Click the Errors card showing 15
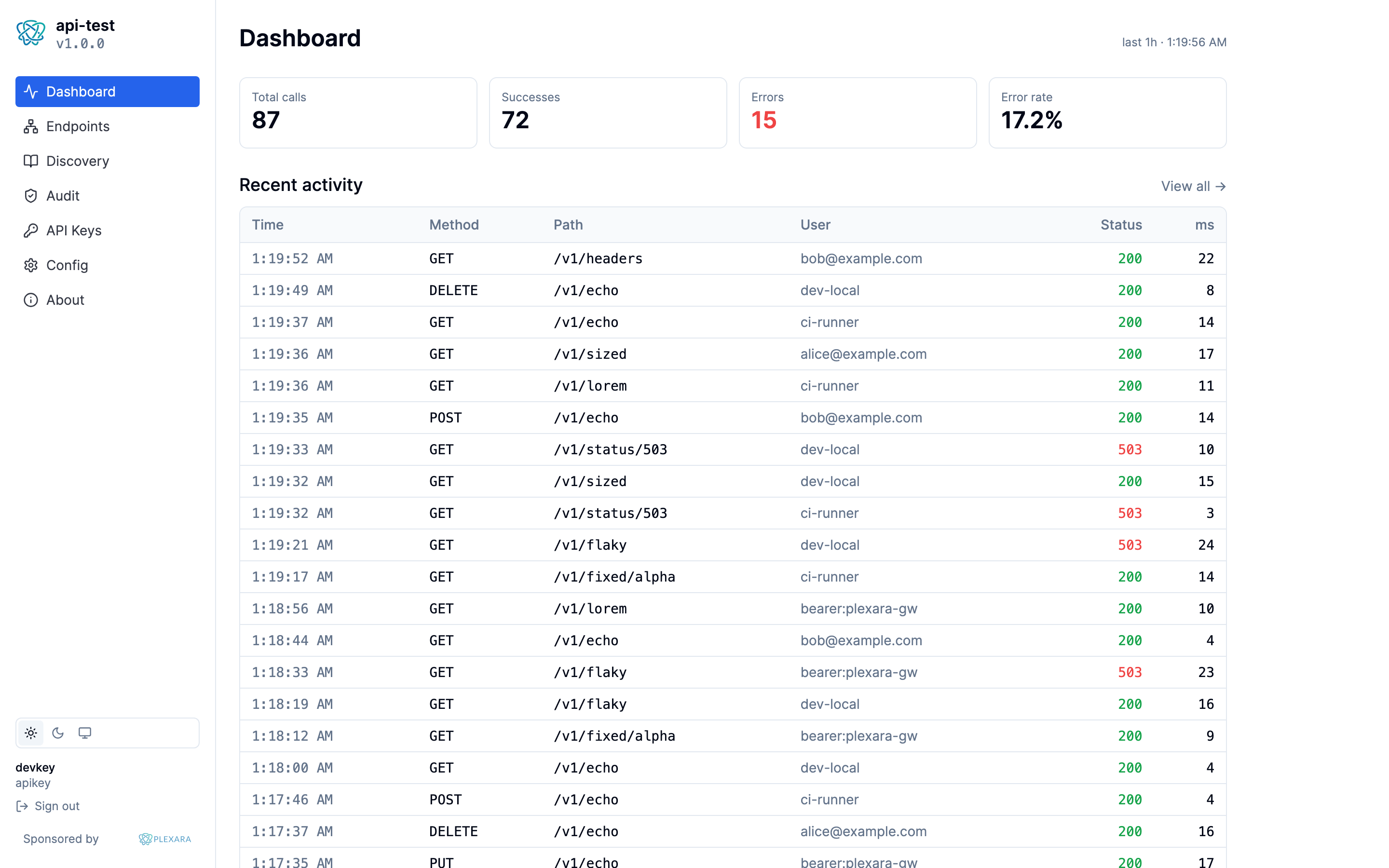Screen dimensions: 1389x868 [858, 113]
